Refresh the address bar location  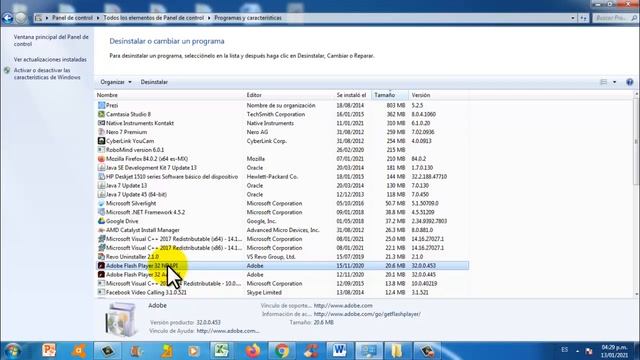(584, 18)
